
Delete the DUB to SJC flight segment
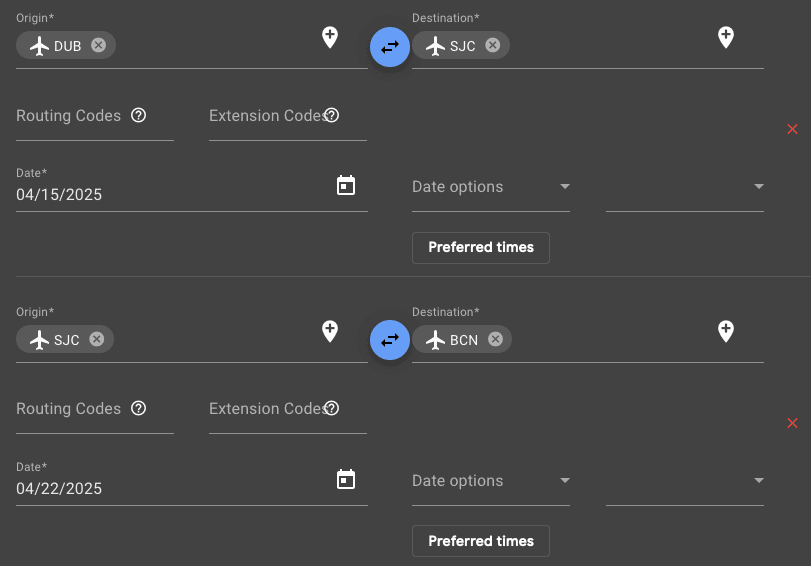[792, 129]
